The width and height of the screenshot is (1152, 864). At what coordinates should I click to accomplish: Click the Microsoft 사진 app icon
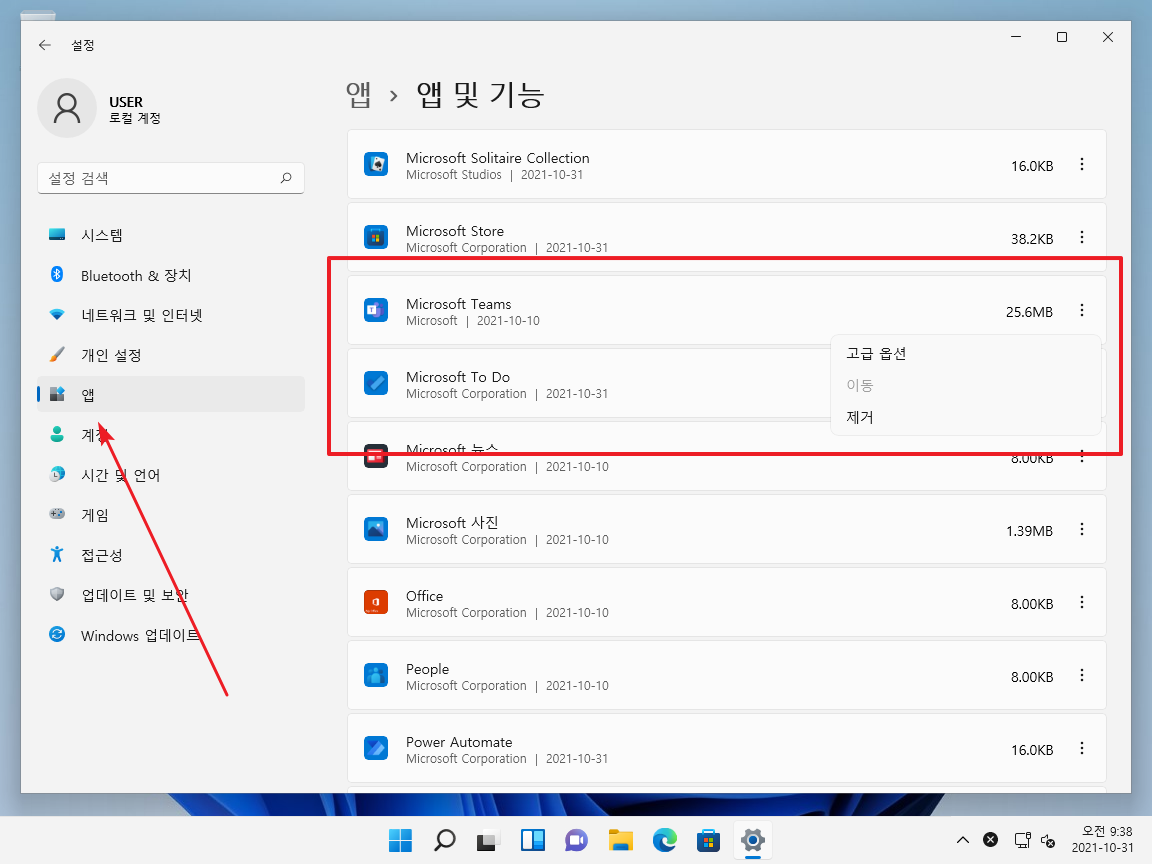pos(376,529)
